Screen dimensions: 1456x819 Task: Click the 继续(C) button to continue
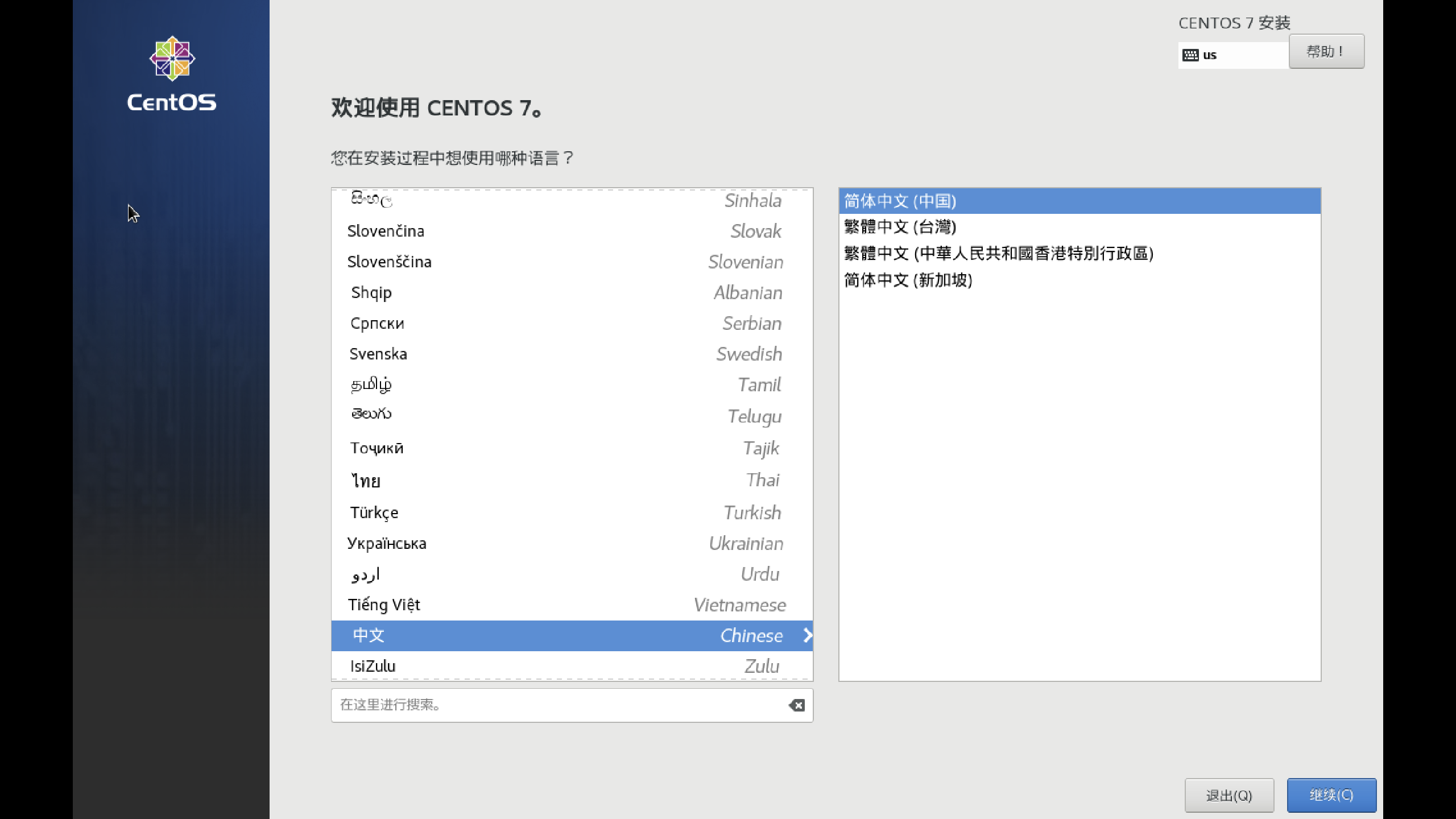click(1331, 795)
